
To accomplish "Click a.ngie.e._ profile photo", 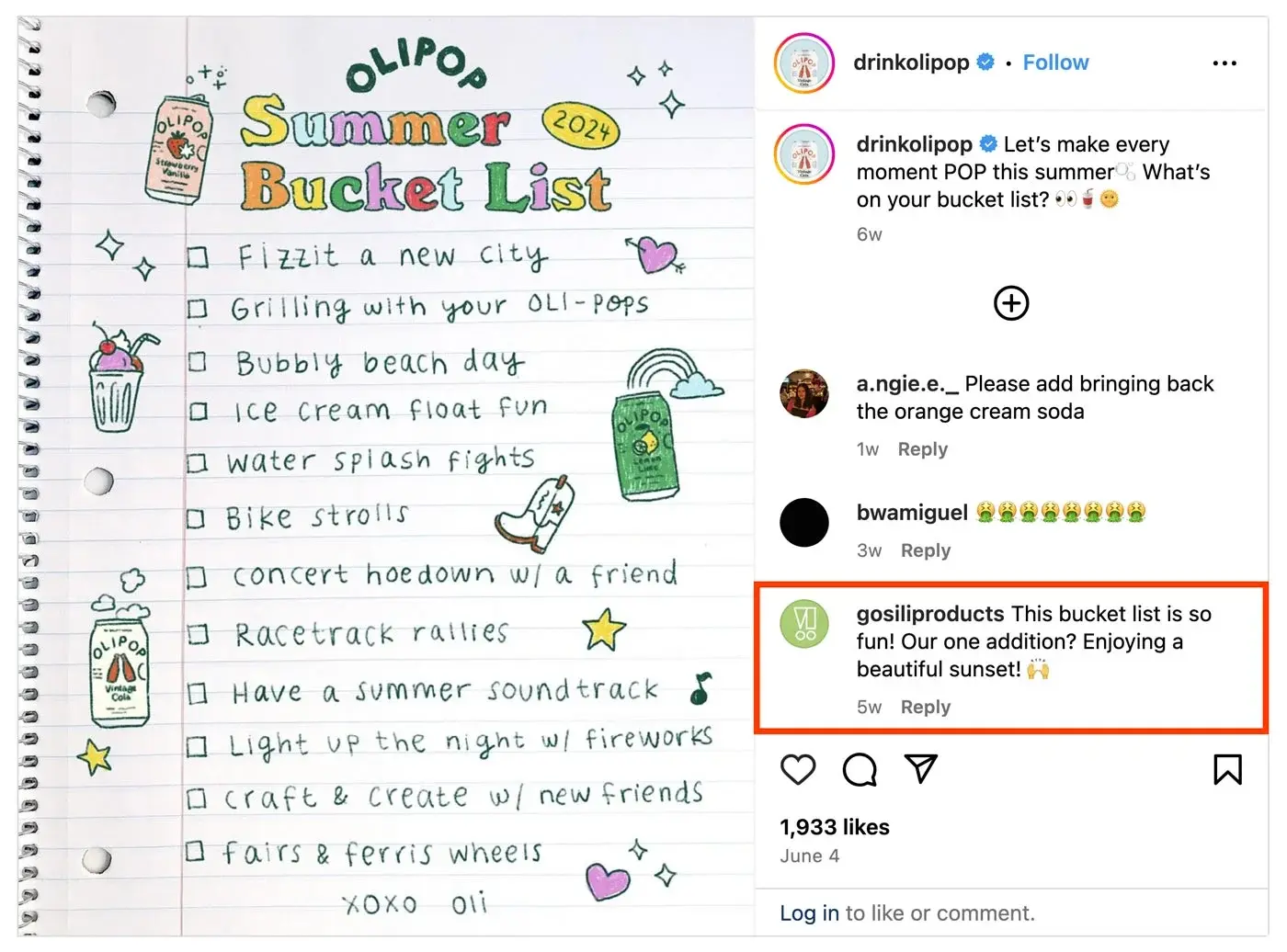I will [x=804, y=393].
